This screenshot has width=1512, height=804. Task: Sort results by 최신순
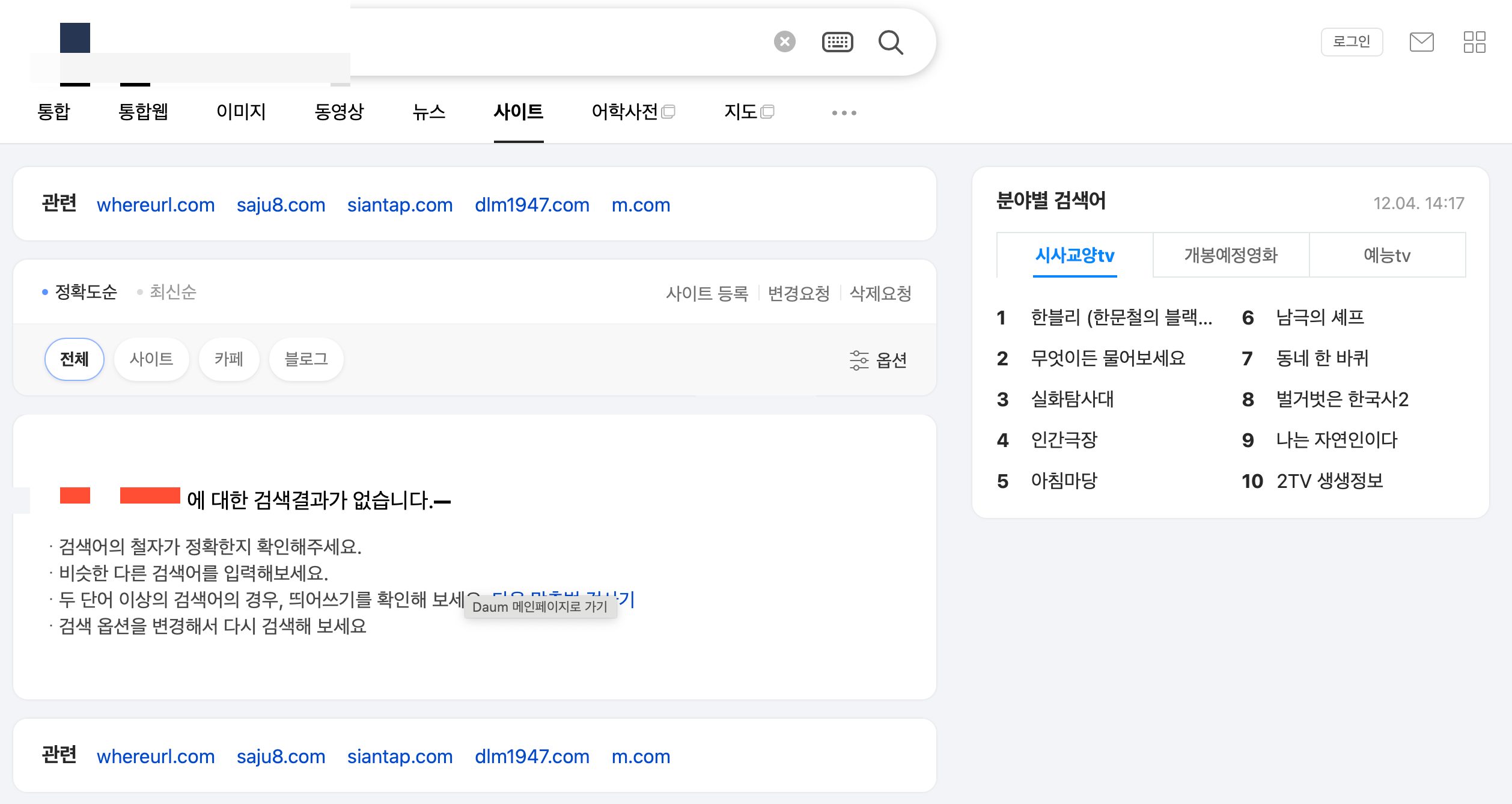coord(166,292)
